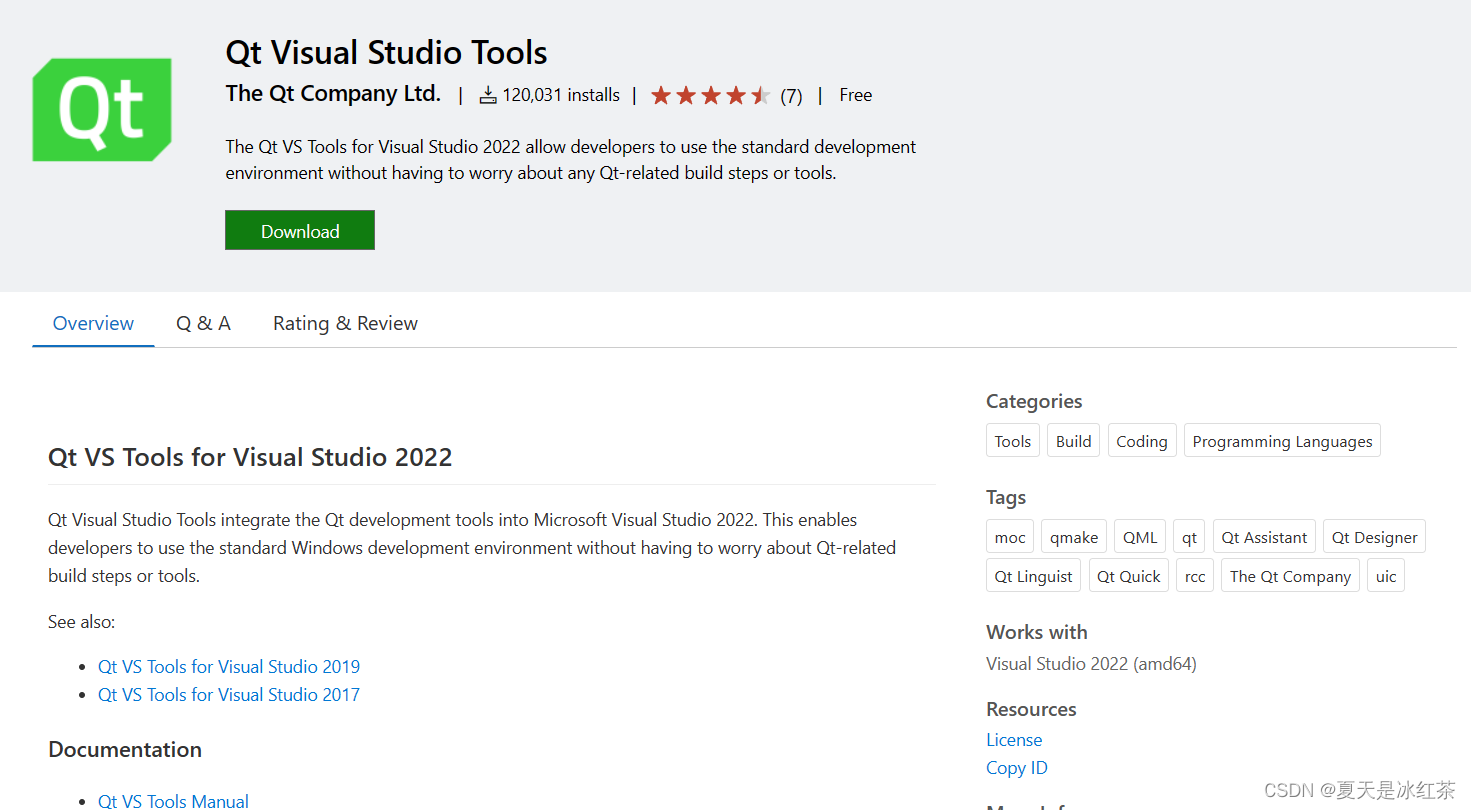Click the Qt Linguist tag
This screenshot has width=1471, height=810.
click(x=1033, y=576)
